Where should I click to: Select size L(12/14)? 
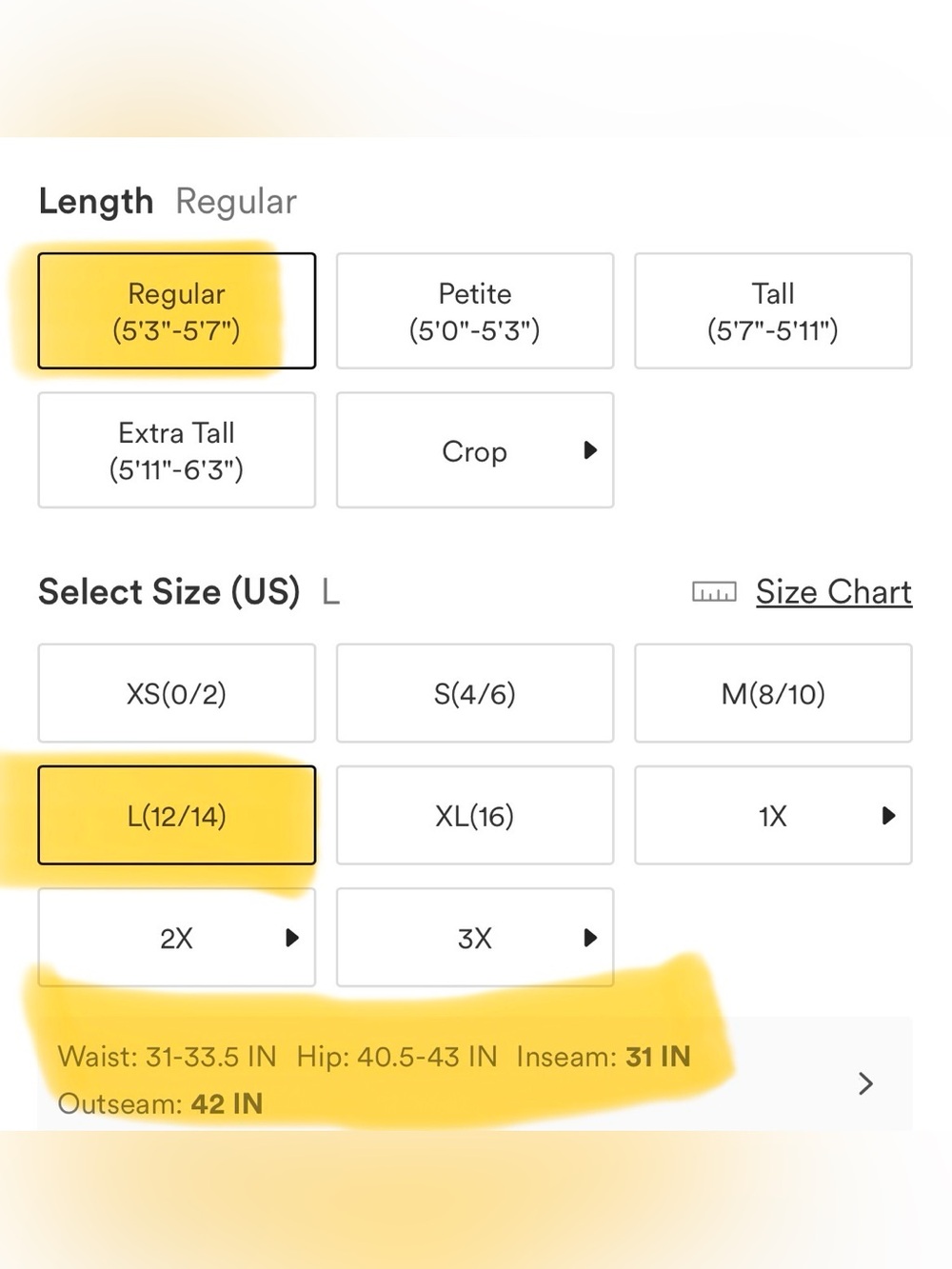click(177, 815)
